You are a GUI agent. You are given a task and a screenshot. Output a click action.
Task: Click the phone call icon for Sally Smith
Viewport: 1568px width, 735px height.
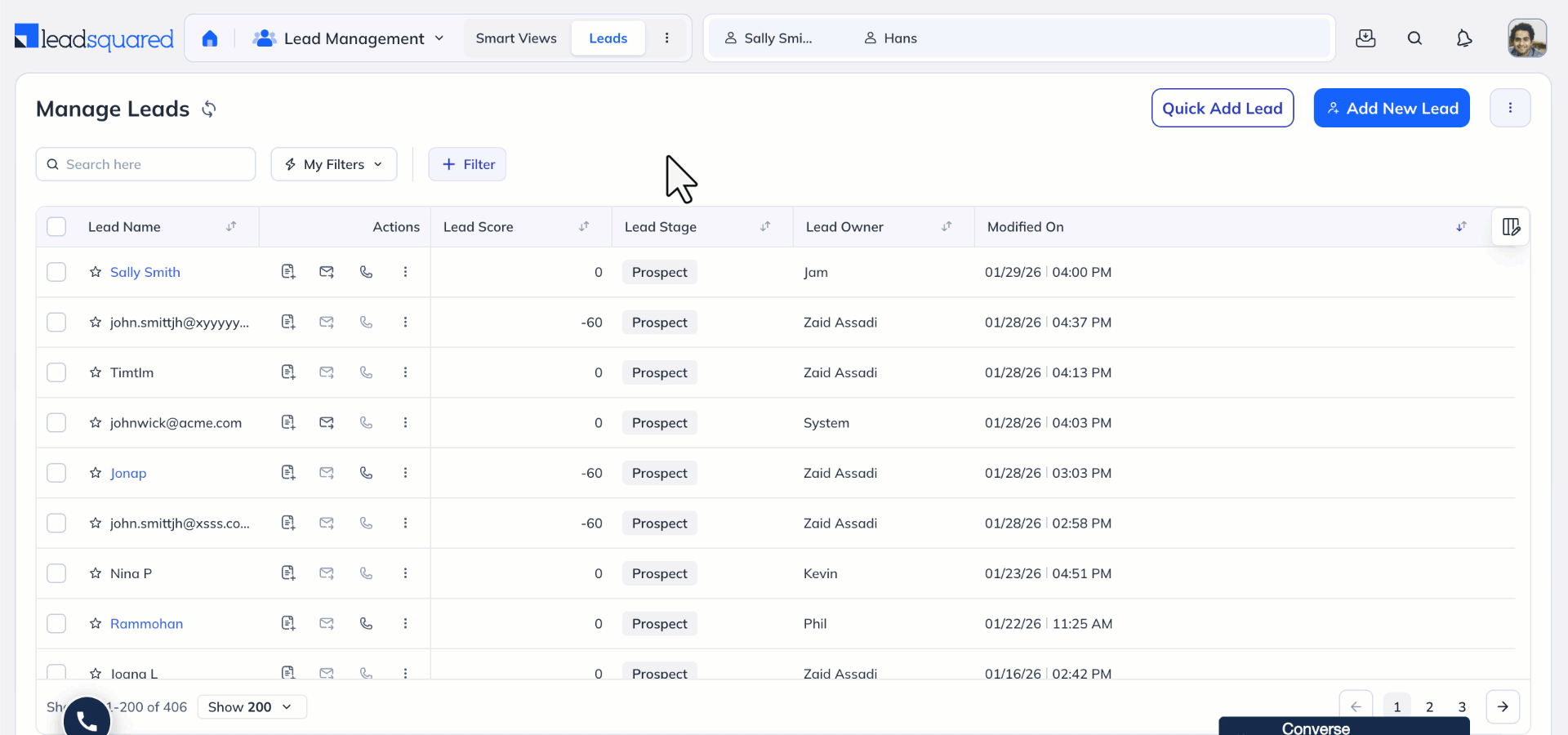pyautogui.click(x=366, y=272)
